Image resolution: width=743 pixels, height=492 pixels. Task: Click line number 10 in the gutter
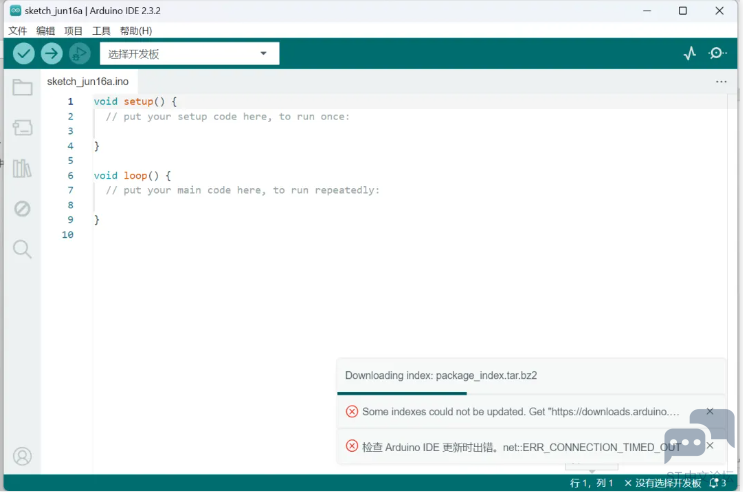coord(68,235)
